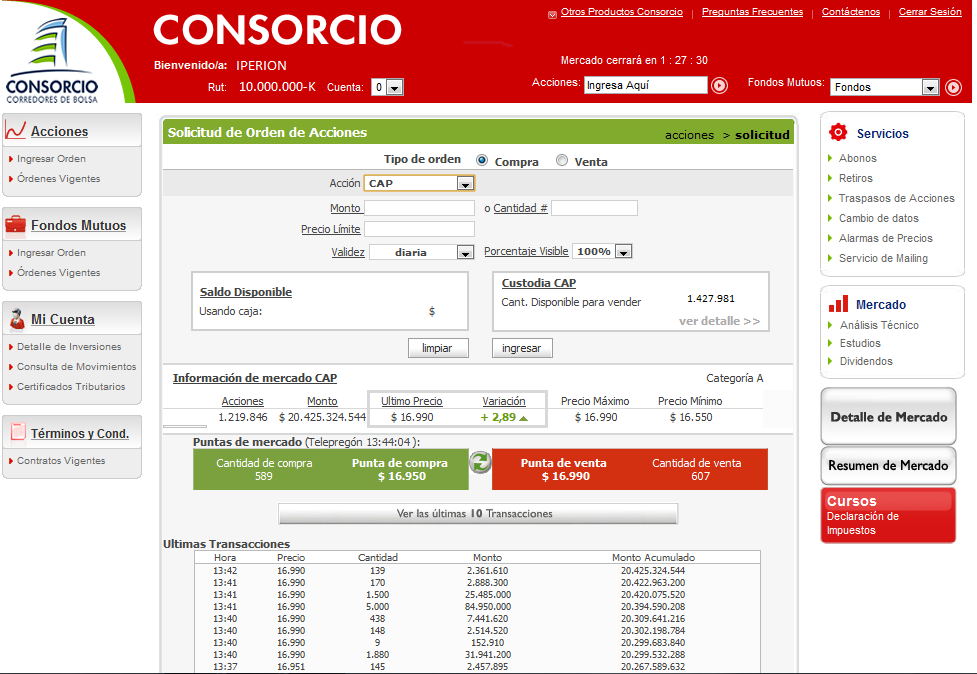This screenshot has width=977, height=674.
Task: Open Estudios under Mercado
Action: click(x=860, y=343)
